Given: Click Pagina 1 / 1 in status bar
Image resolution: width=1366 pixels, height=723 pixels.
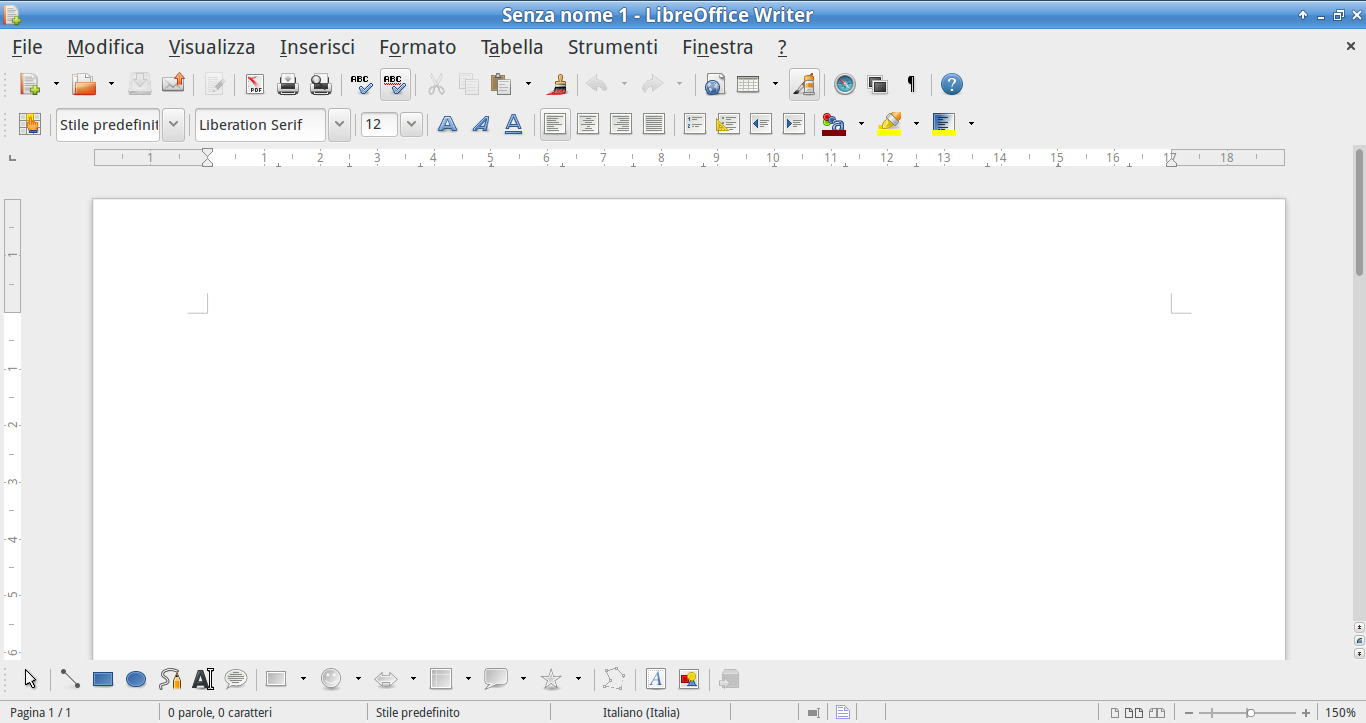Looking at the screenshot, I should (x=41, y=713).
